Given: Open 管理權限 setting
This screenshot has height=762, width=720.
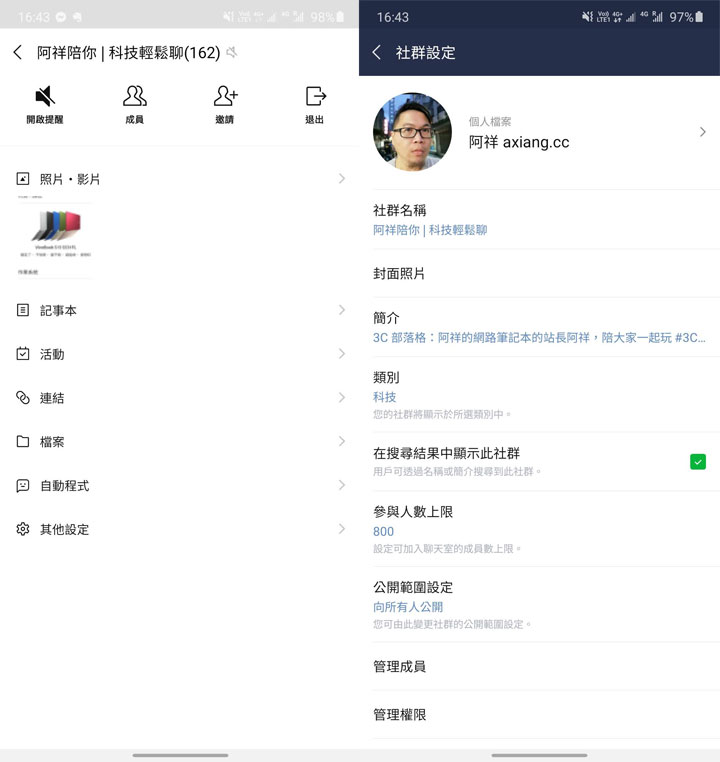Looking at the screenshot, I should (539, 714).
